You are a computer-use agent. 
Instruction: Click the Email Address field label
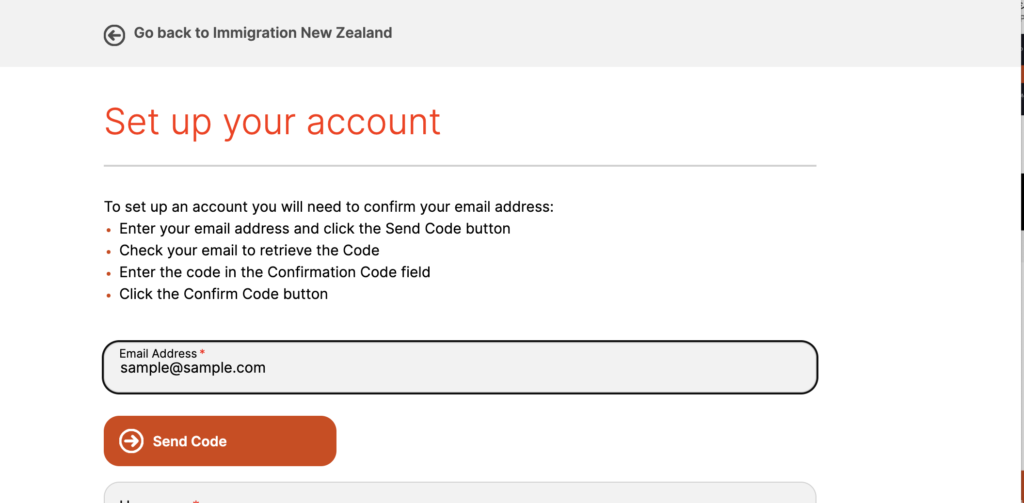(158, 353)
